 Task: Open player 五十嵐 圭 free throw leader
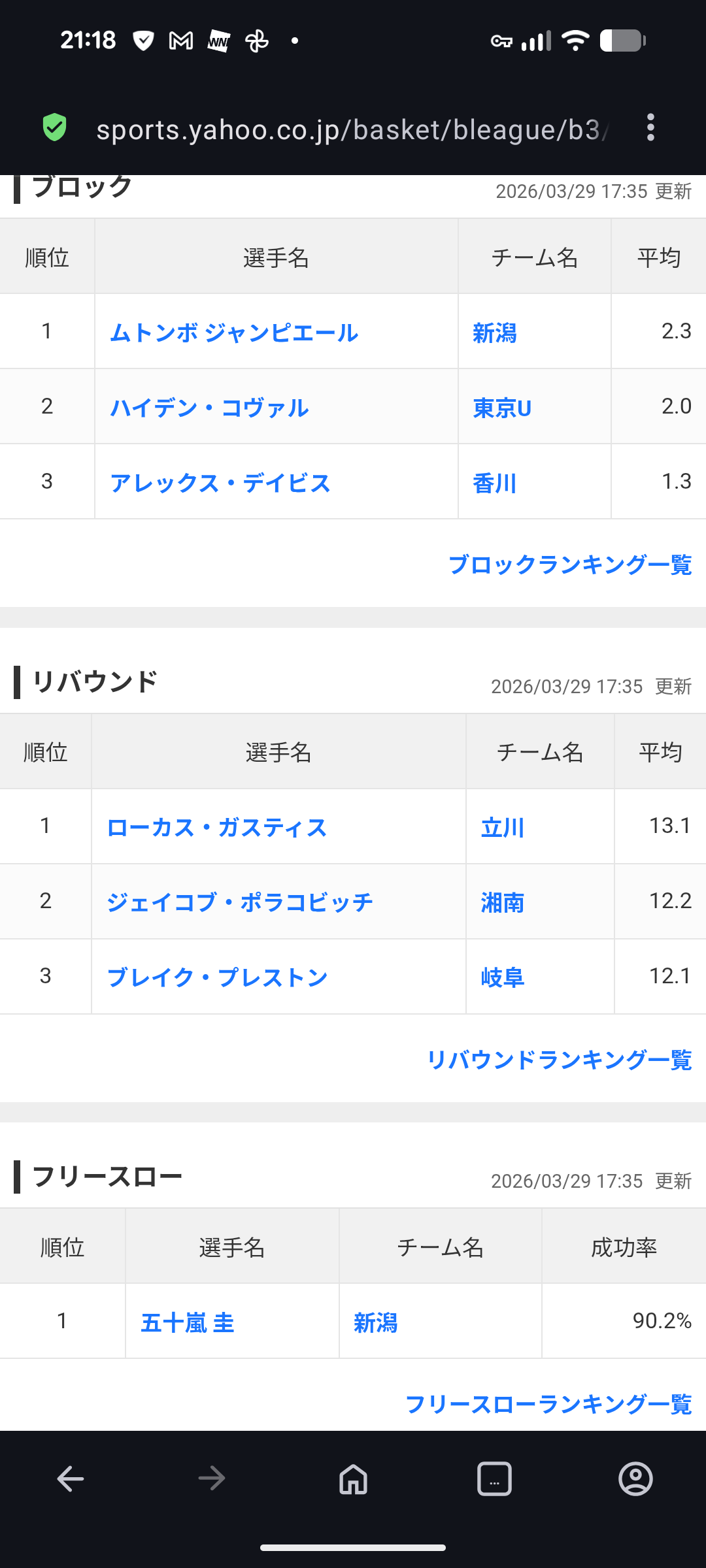[188, 1322]
